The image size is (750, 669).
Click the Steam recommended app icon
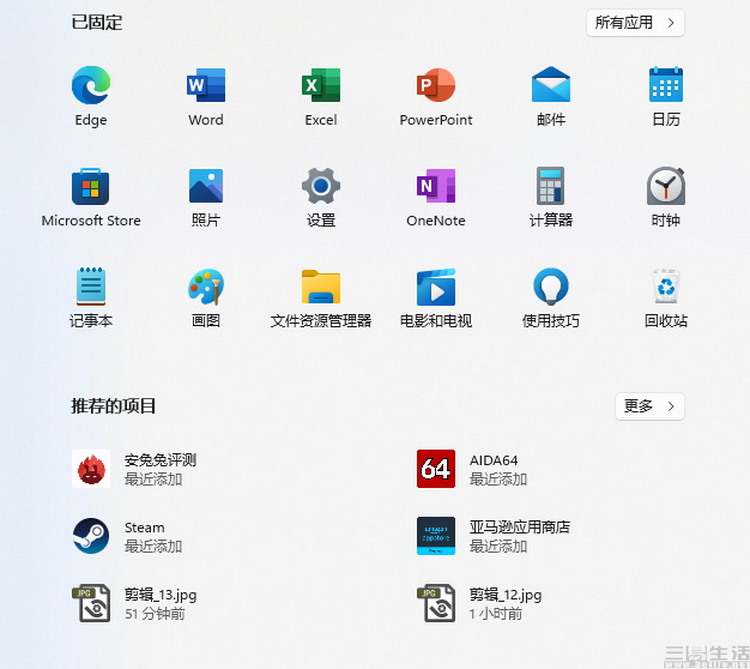pyautogui.click(x=91, y=536)
